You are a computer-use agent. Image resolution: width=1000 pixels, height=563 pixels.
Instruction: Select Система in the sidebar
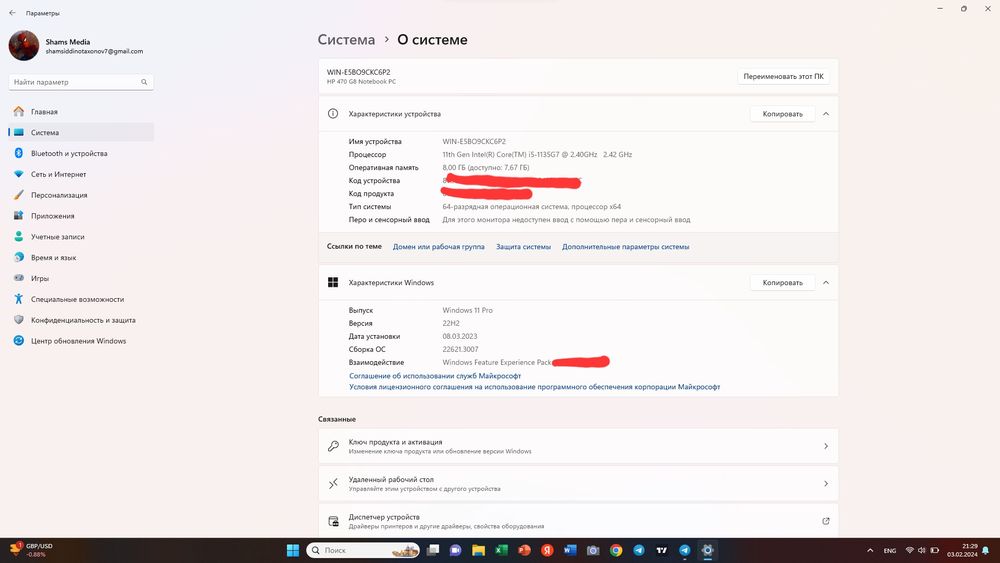(x=81, y=133)
